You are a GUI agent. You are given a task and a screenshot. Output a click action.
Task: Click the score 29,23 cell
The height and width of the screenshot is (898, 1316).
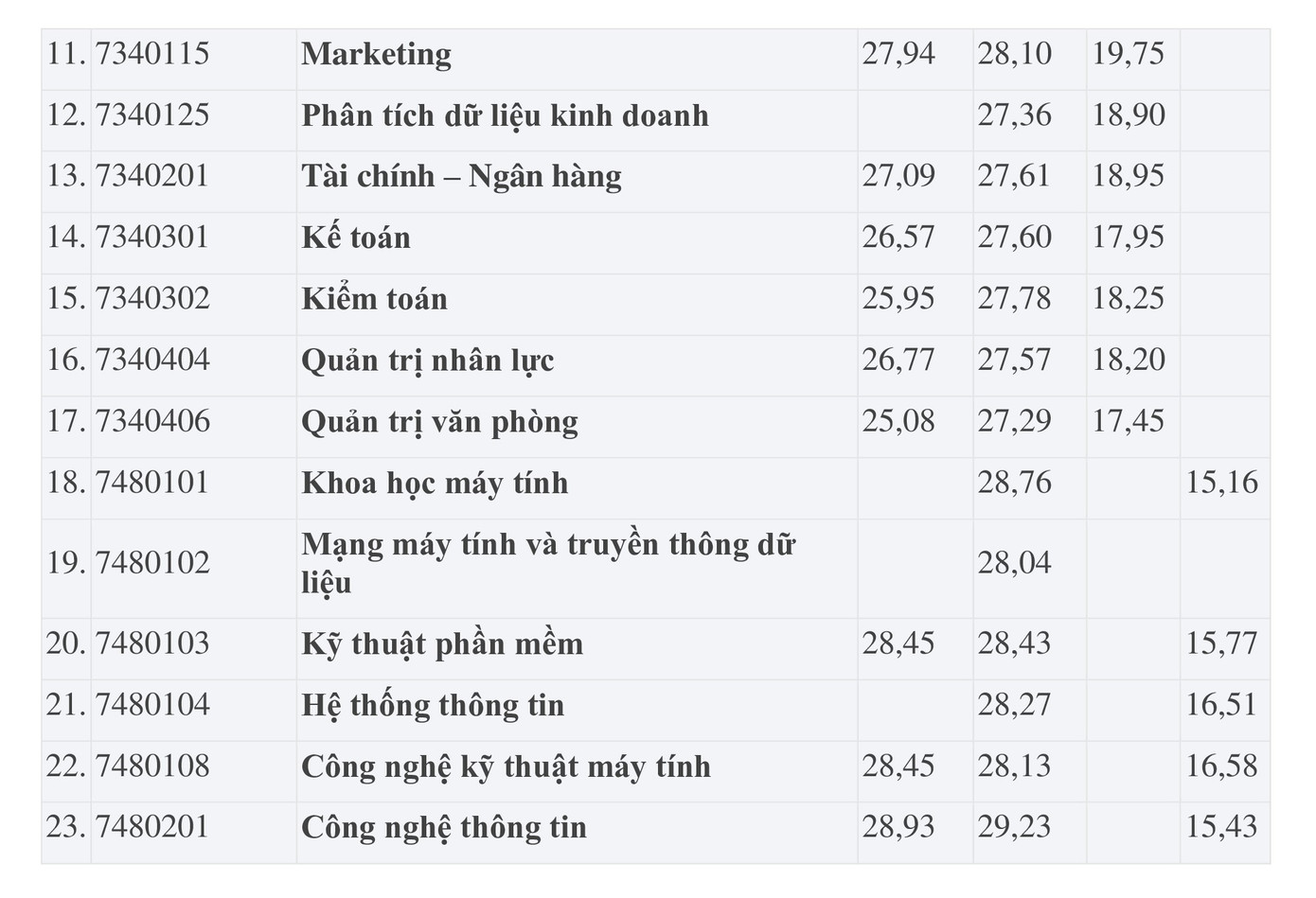click(1014, 828)
